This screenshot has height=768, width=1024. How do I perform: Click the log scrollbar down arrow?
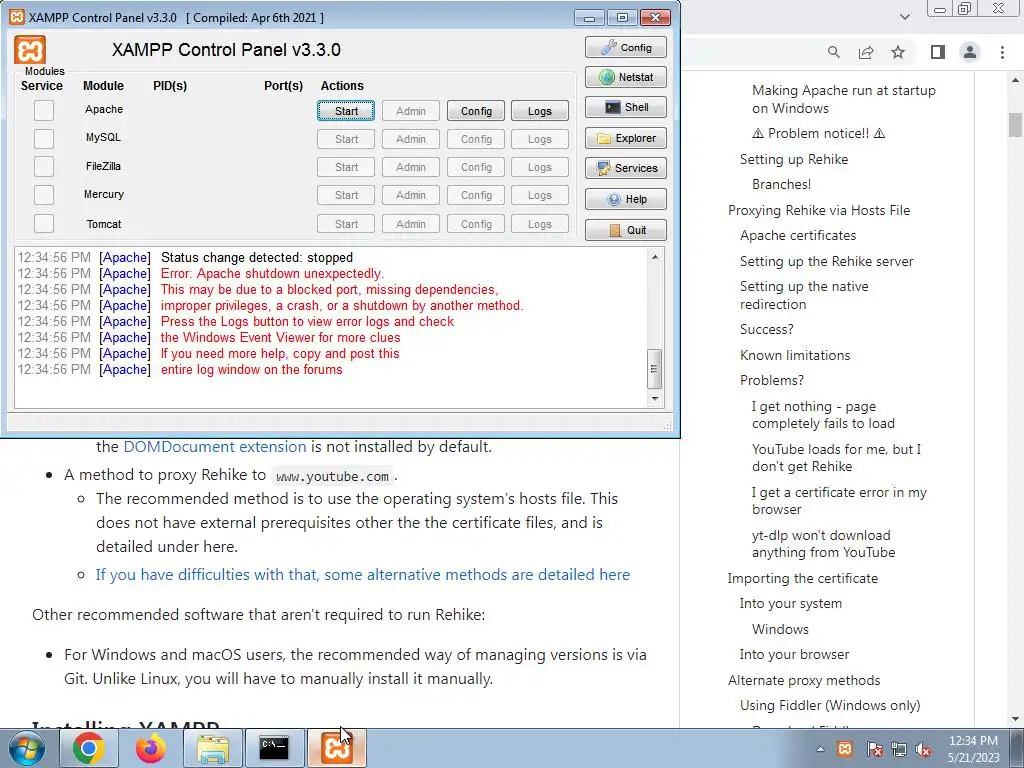655,398
